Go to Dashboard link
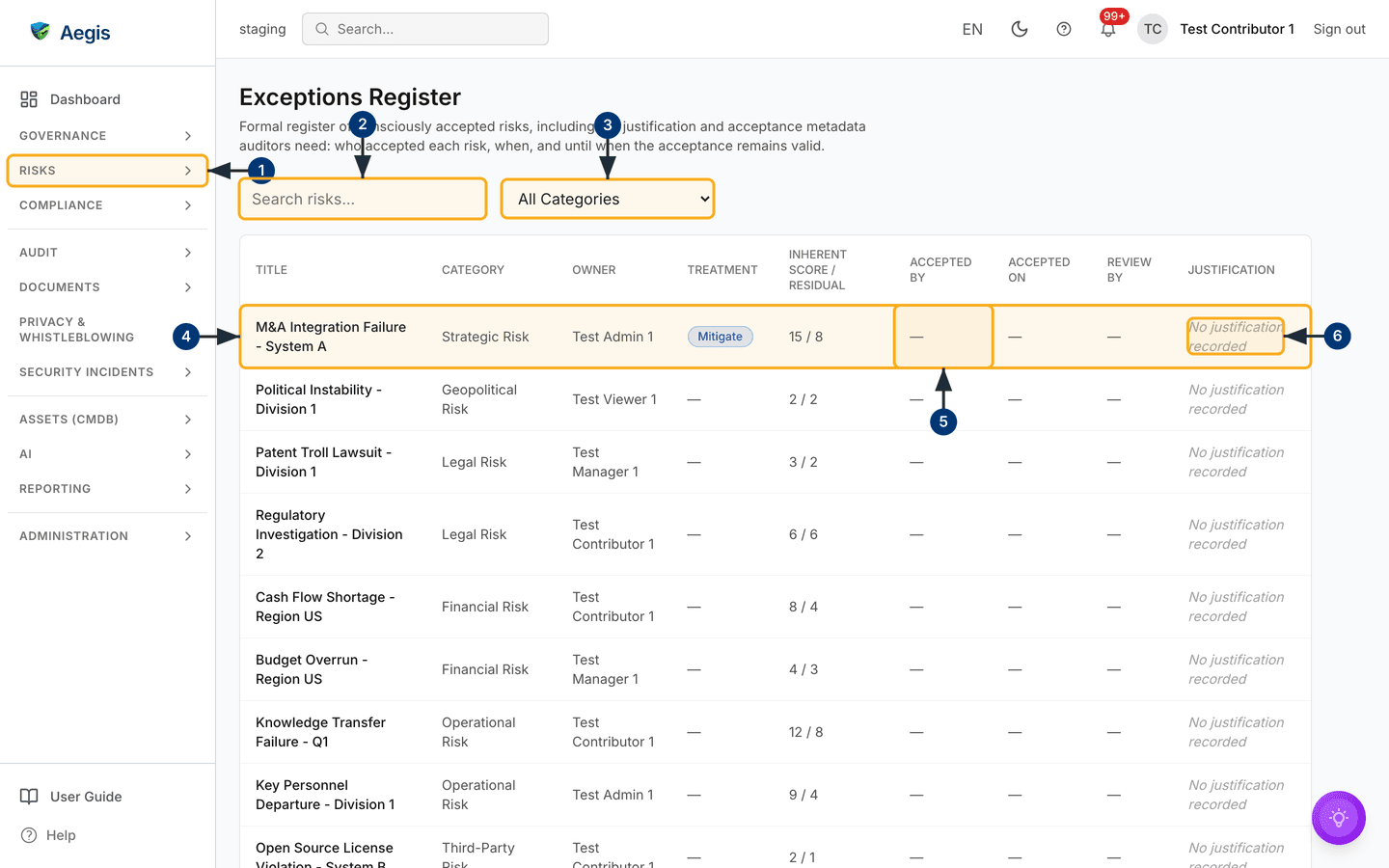 [107, 99]
